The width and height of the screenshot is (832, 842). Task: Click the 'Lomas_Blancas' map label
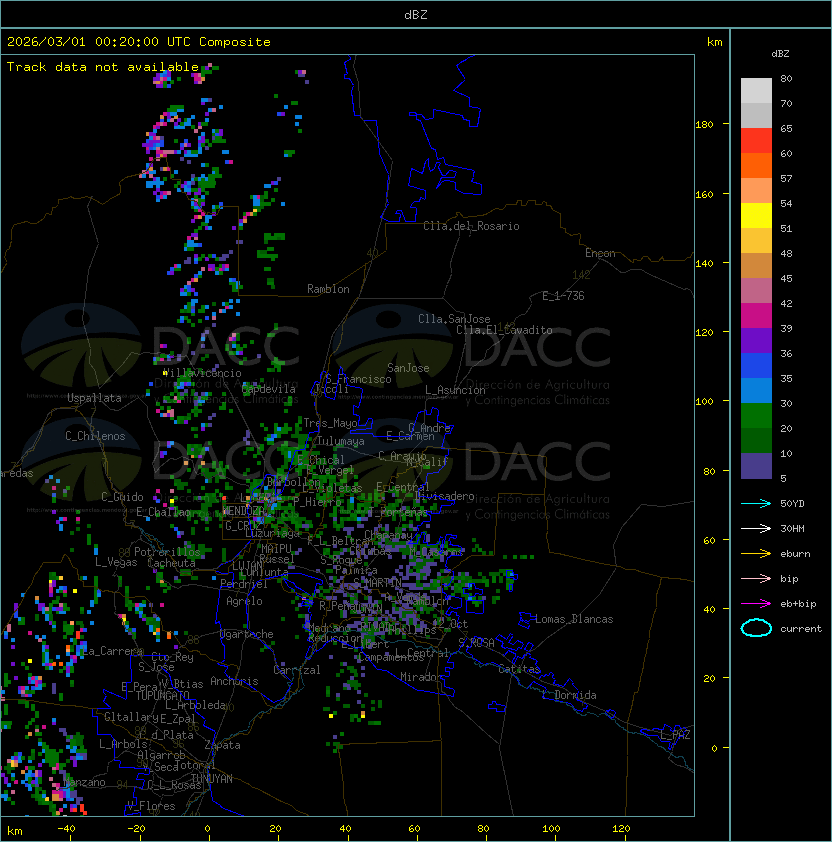coord(574,619)
